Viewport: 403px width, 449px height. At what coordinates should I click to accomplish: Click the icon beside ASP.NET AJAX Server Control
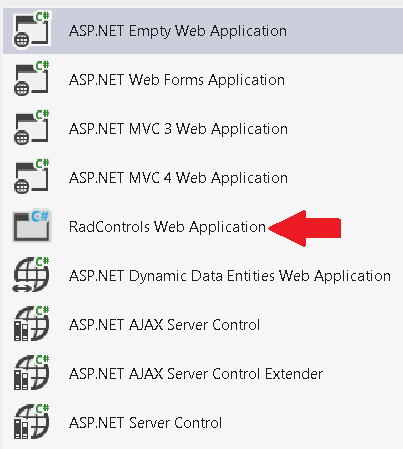coord(32,323)
